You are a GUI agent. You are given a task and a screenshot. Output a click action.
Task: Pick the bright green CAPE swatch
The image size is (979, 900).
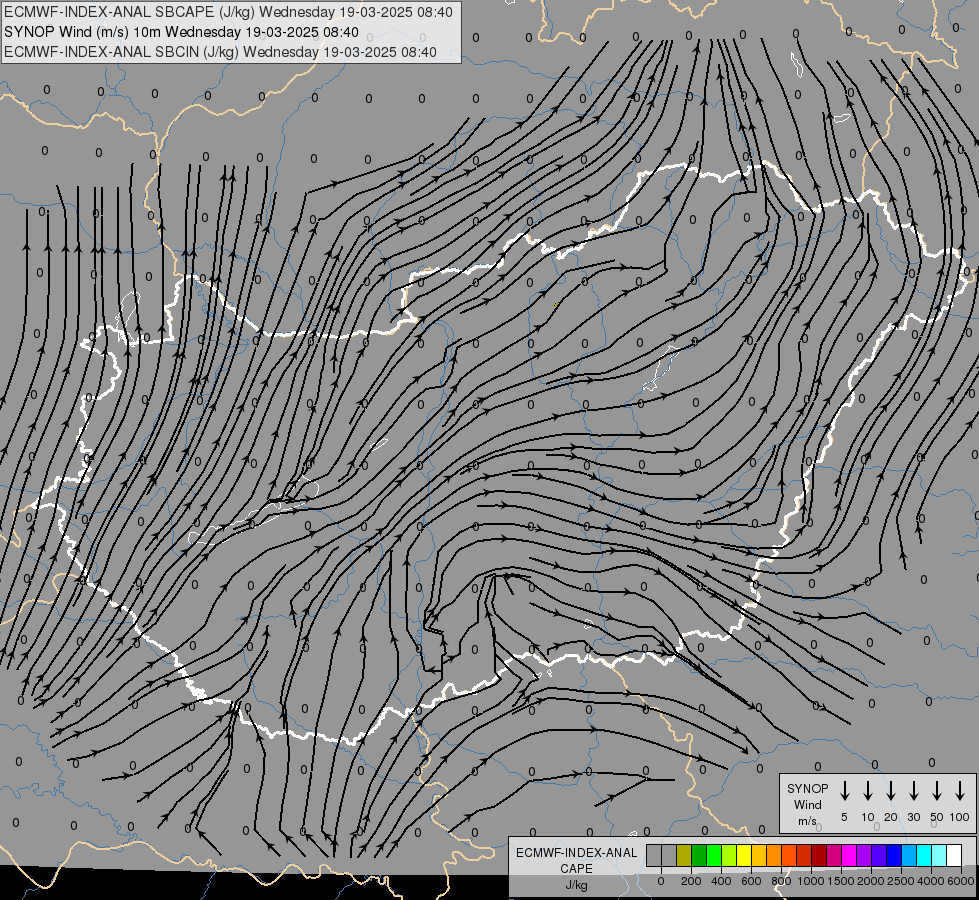(x=714, y=855)
